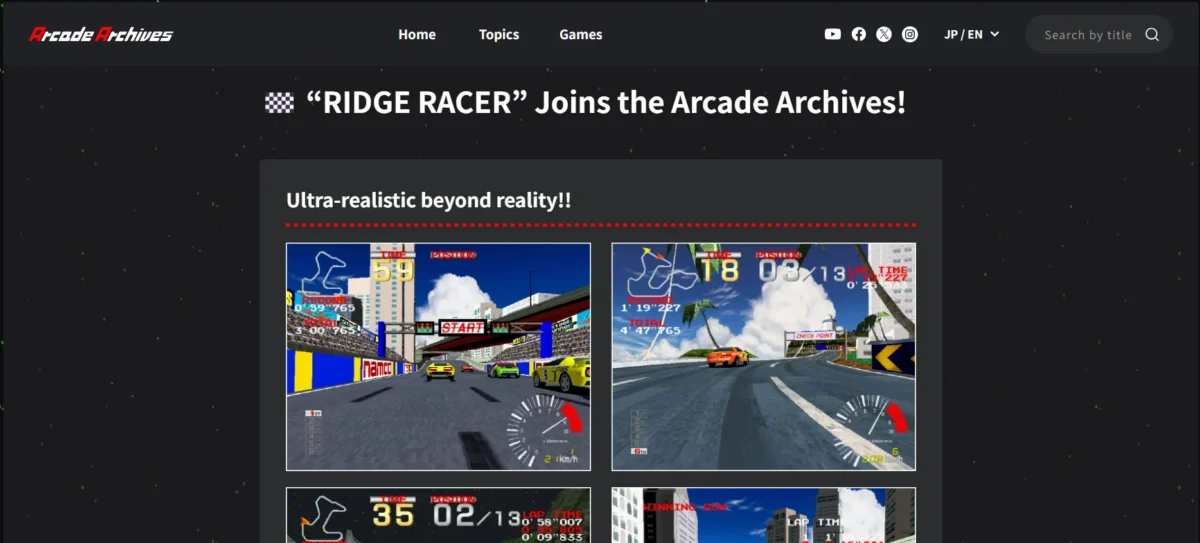Click the magnifying glass search icon
The width and height of the screenshot is (1200, 543).
(x=1152, y=34)
